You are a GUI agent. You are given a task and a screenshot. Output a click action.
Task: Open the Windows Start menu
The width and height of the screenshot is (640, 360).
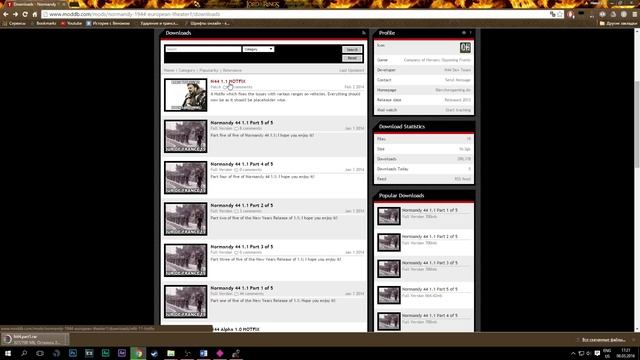8,353
